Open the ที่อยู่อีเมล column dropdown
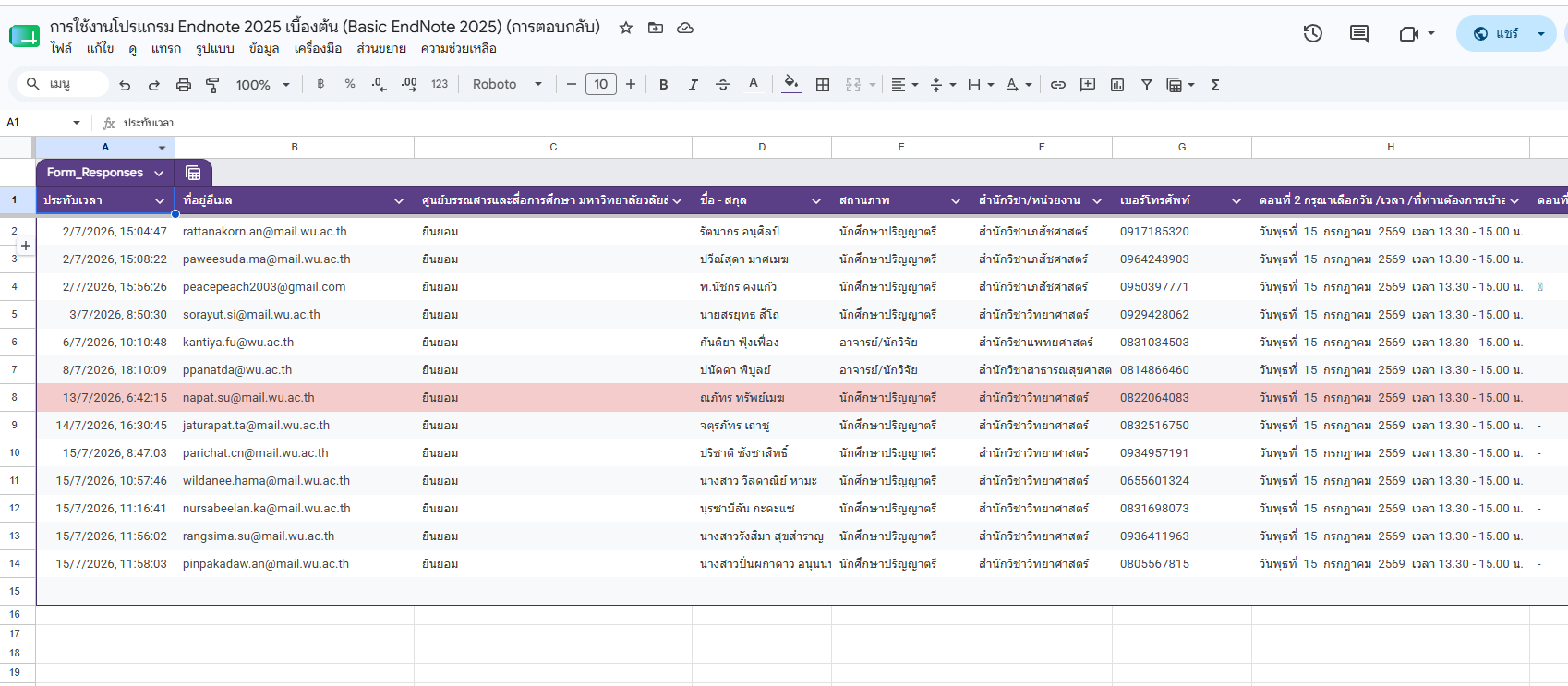Image resolution: width=1568 pixels, height=686 pixels. click(399, 200)
